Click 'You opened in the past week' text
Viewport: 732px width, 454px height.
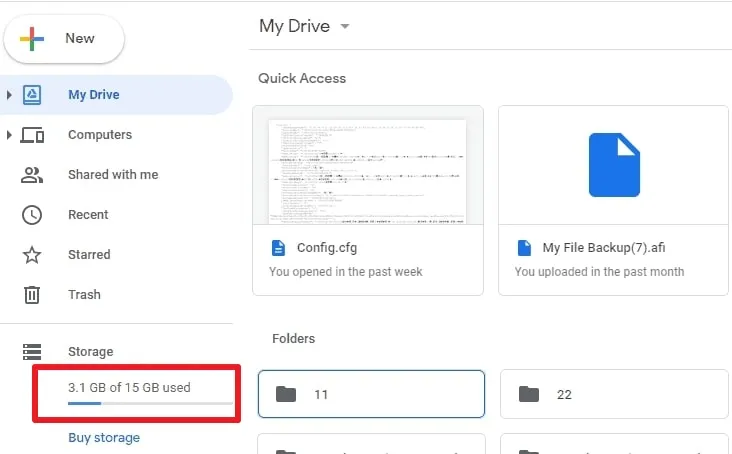coord(345,272)
